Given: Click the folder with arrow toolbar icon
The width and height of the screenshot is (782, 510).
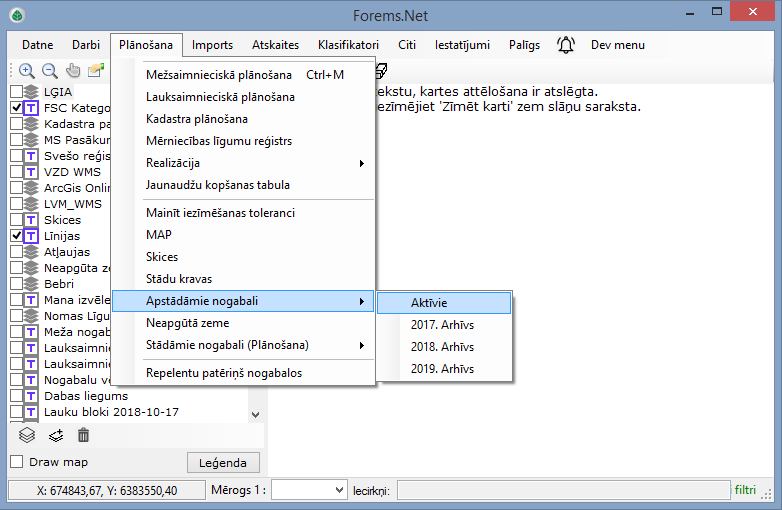Looking at the screenshot, I should pyautogui.click(x=96, y=71).
